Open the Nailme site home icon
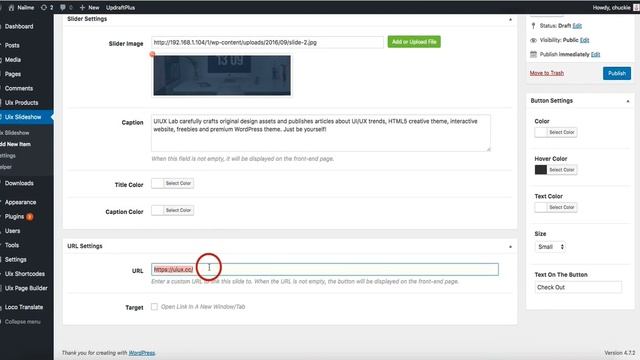The width and height of the screenshot is (640, 360). click(11, 7)
